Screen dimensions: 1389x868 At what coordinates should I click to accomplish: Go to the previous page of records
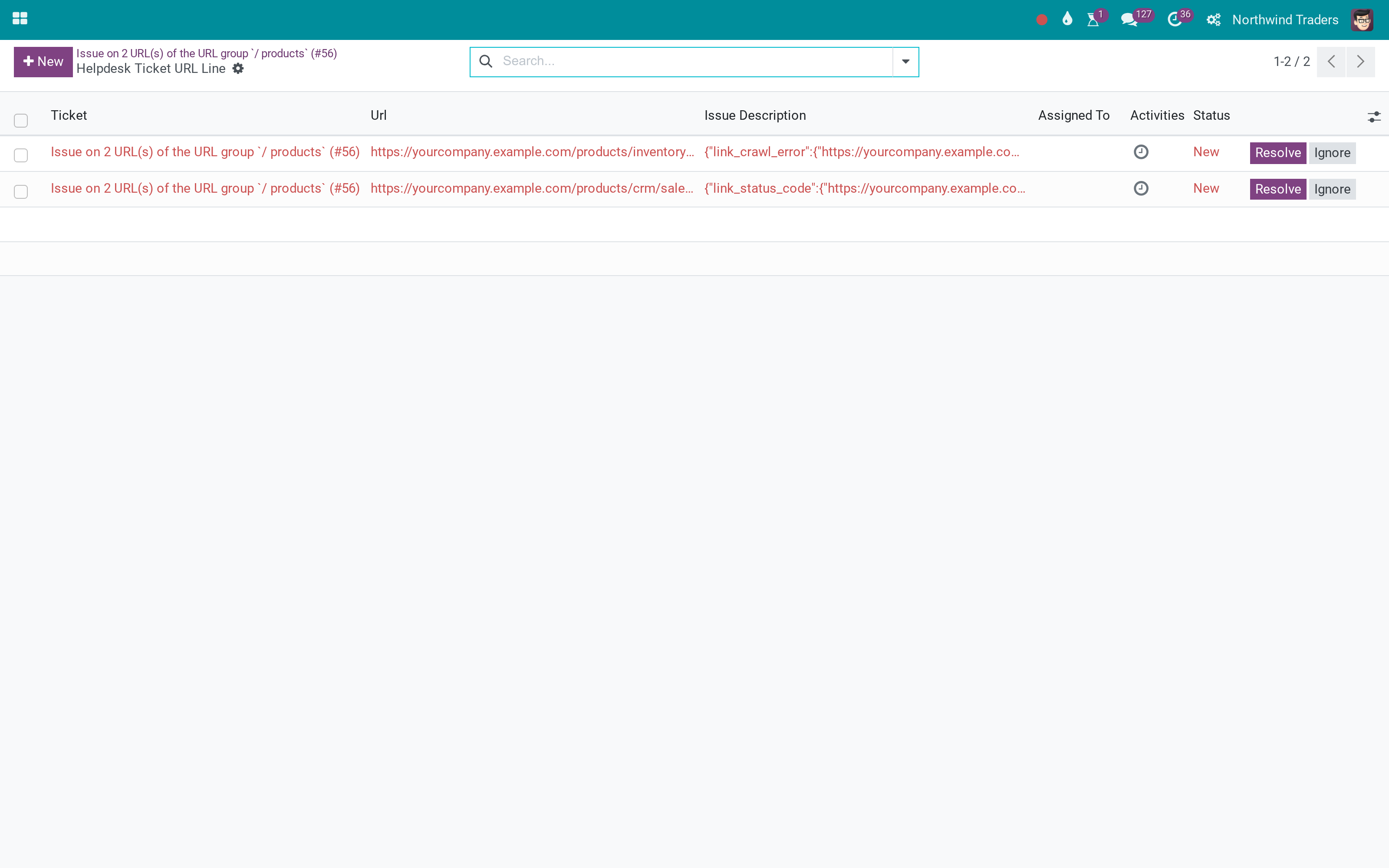(x=1331, y=62)
